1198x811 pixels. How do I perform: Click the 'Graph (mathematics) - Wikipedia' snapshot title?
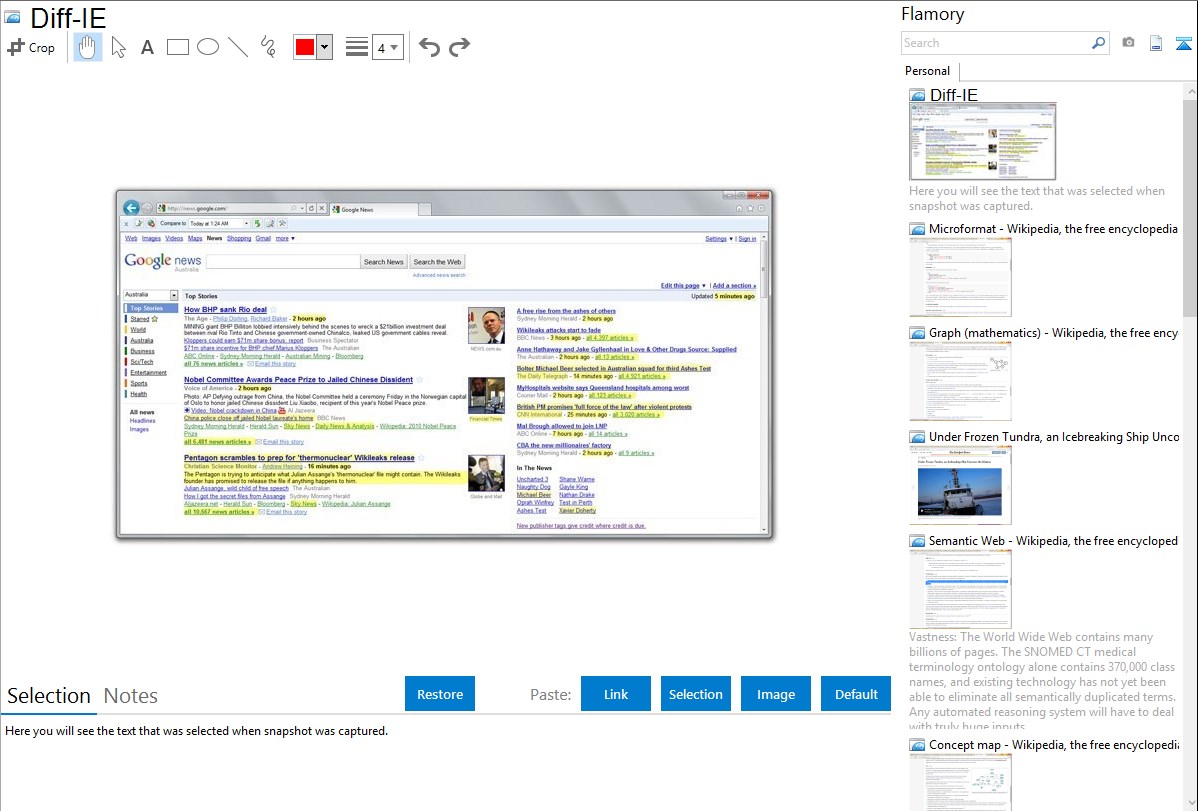point(1054,333)
